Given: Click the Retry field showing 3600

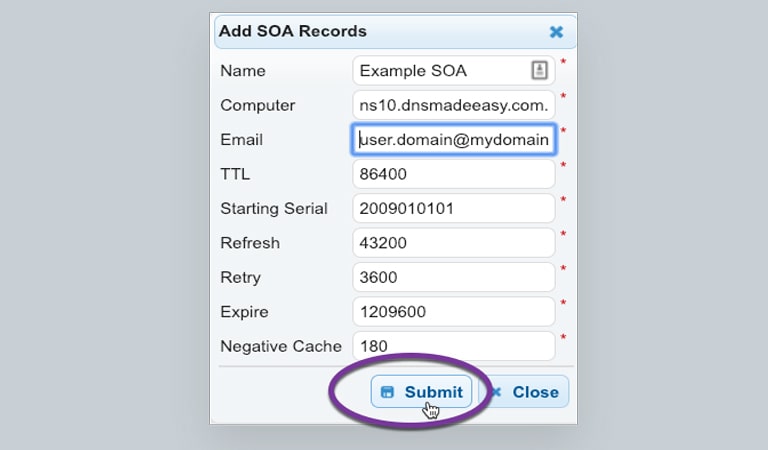Looking at the screenshot, I should tap(454, 277).
